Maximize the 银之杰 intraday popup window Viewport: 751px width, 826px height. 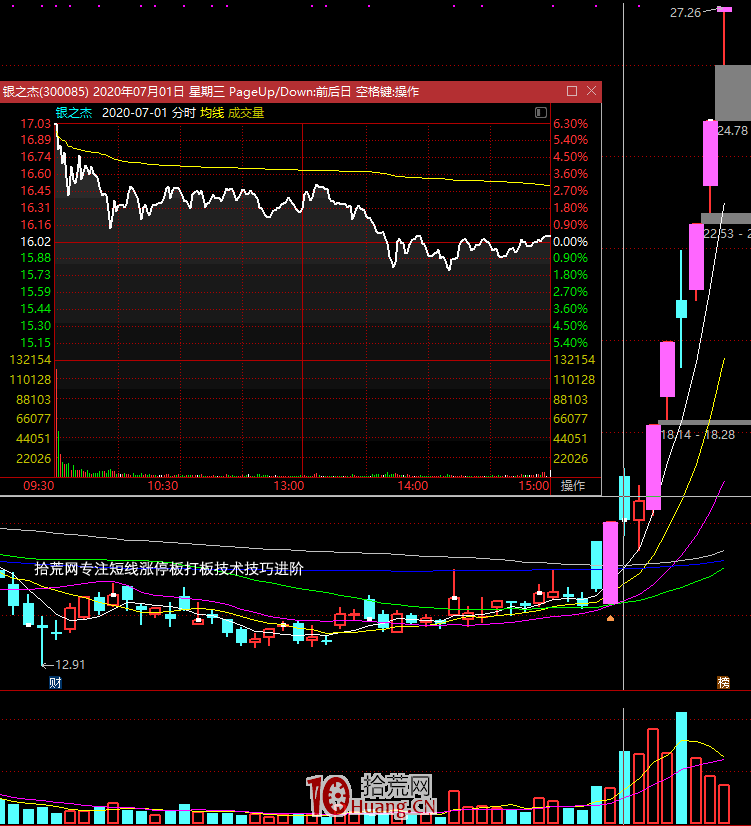click(572, 91)
